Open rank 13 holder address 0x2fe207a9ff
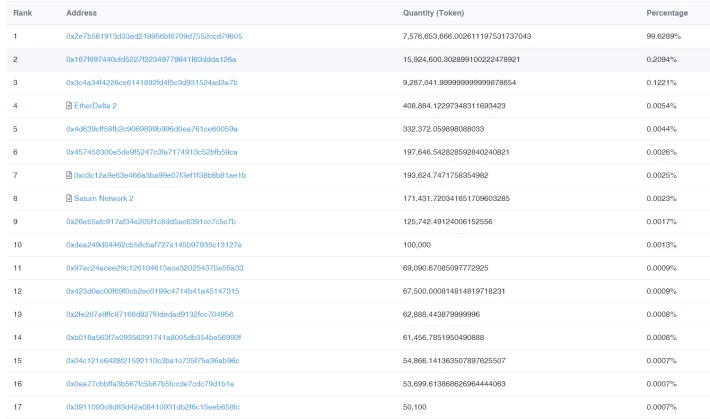This screenshot has height=419, width=710. [x=149, y=314]
